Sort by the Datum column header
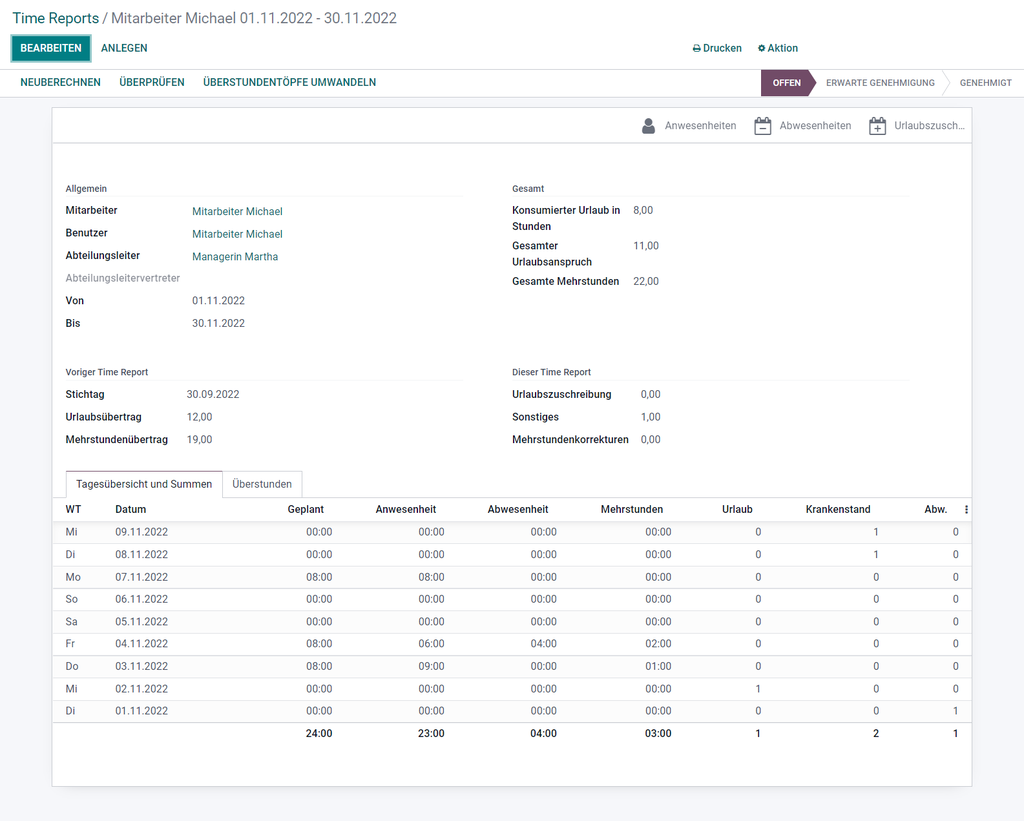This screenshot has height=821, width=1024. pos(131,509)
